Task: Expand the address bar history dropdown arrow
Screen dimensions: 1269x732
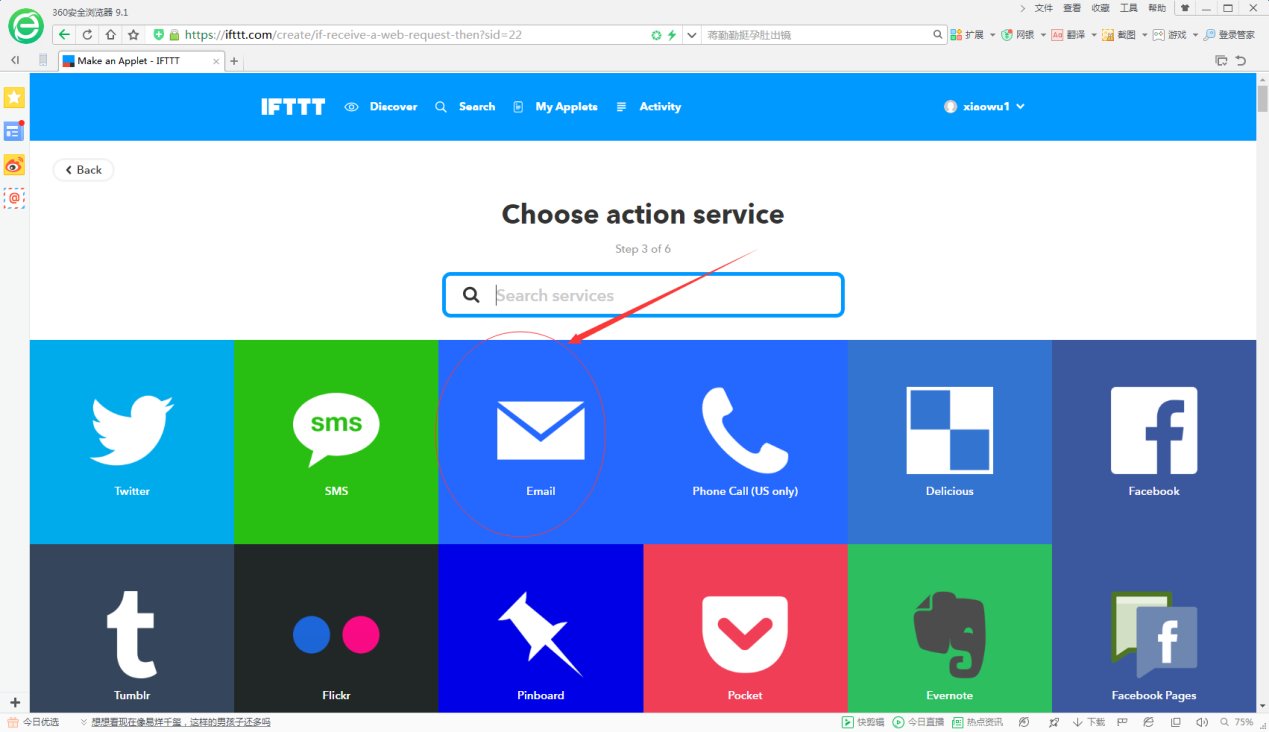Action: 692,35
